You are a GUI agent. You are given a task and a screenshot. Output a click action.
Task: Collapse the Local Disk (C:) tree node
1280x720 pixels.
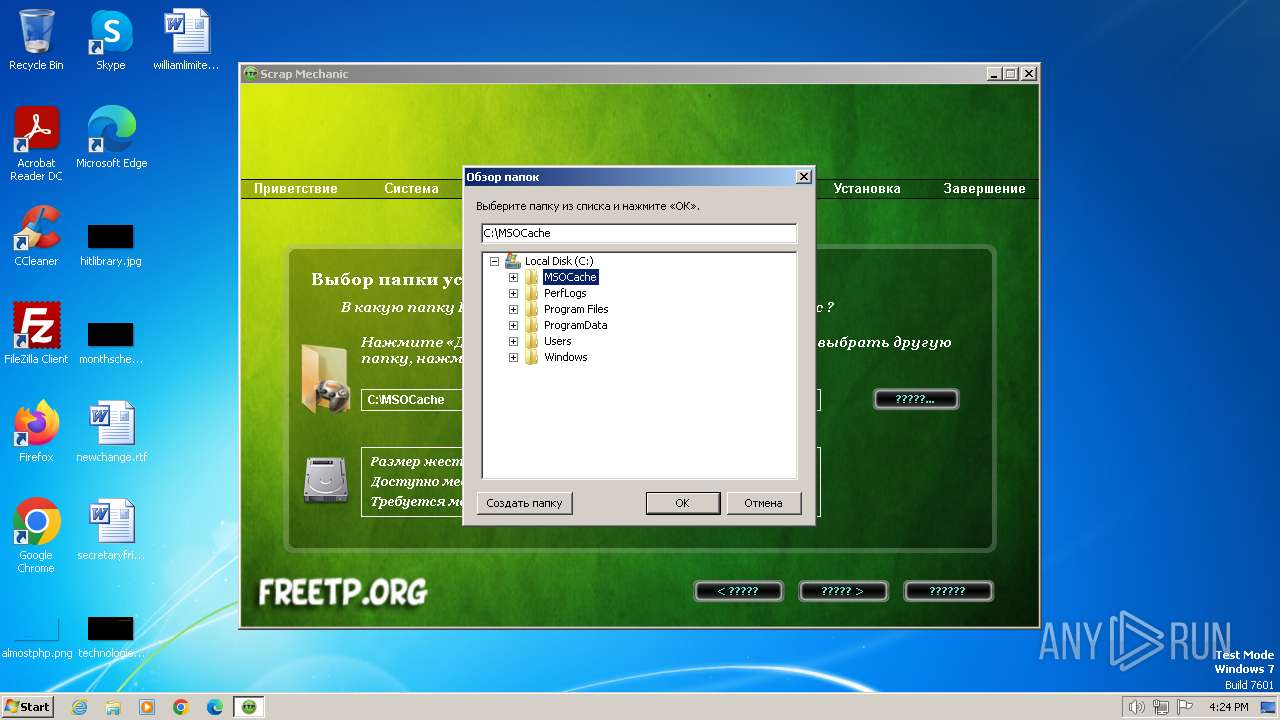click(494, 261)
